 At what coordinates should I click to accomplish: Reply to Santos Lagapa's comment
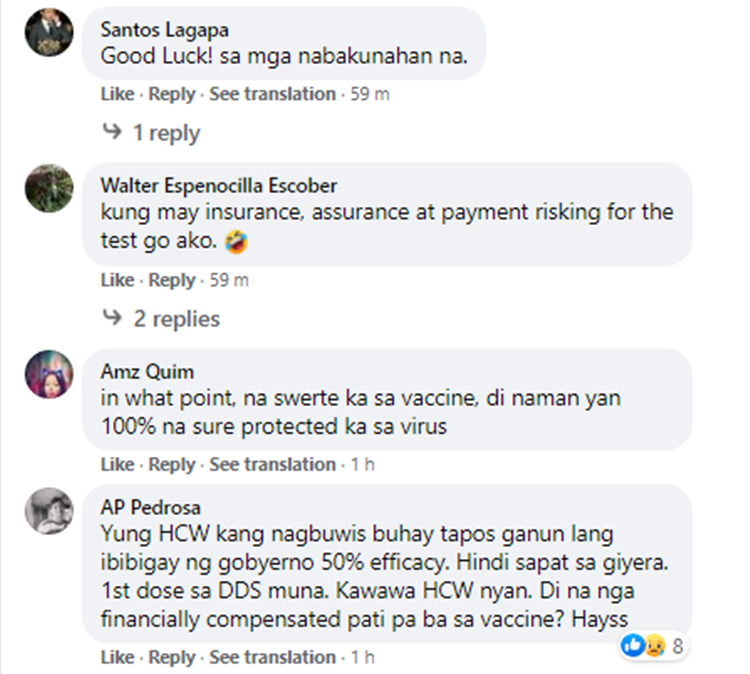pos(172,94)
